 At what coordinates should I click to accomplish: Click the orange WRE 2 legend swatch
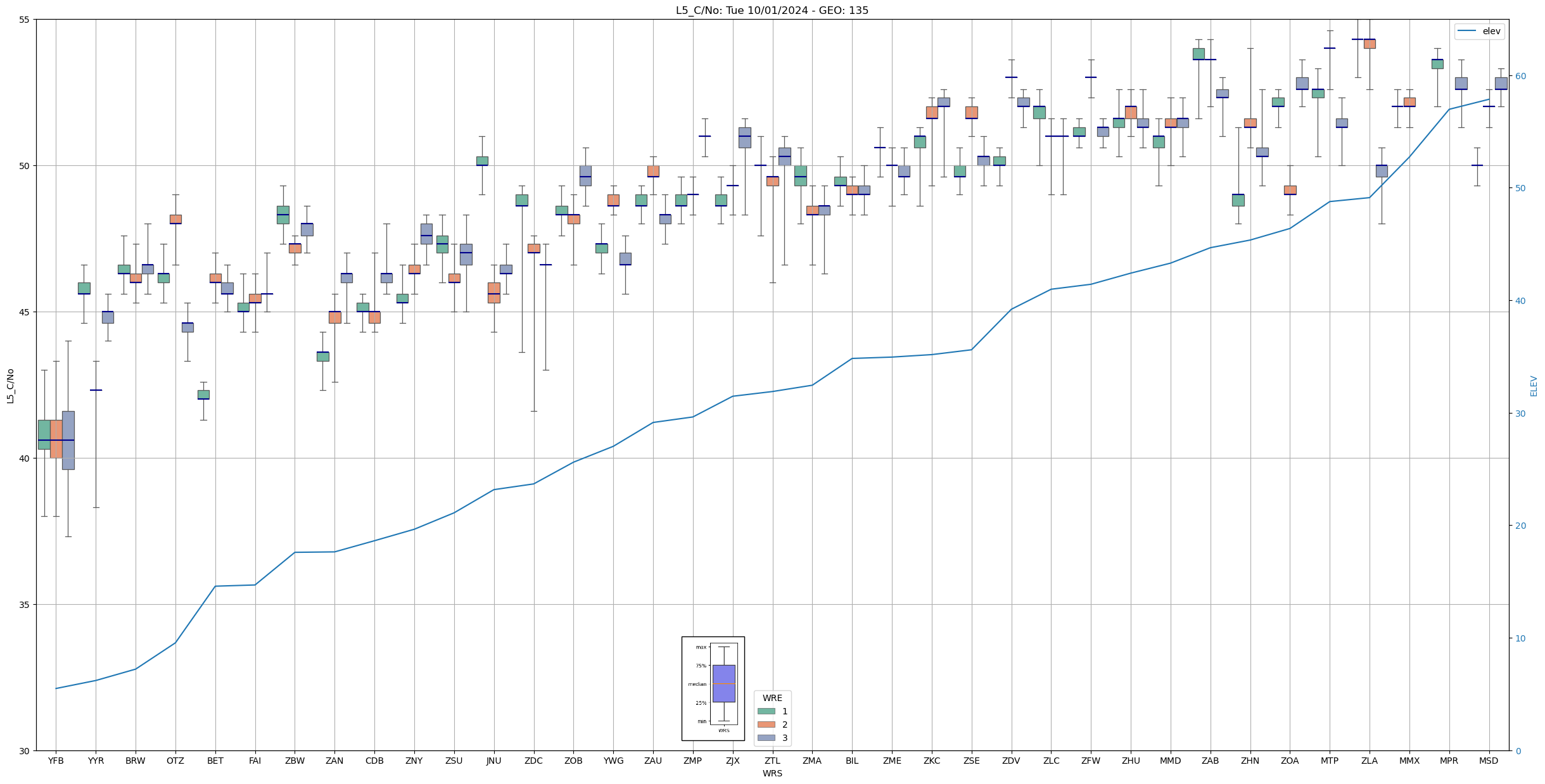766,724
